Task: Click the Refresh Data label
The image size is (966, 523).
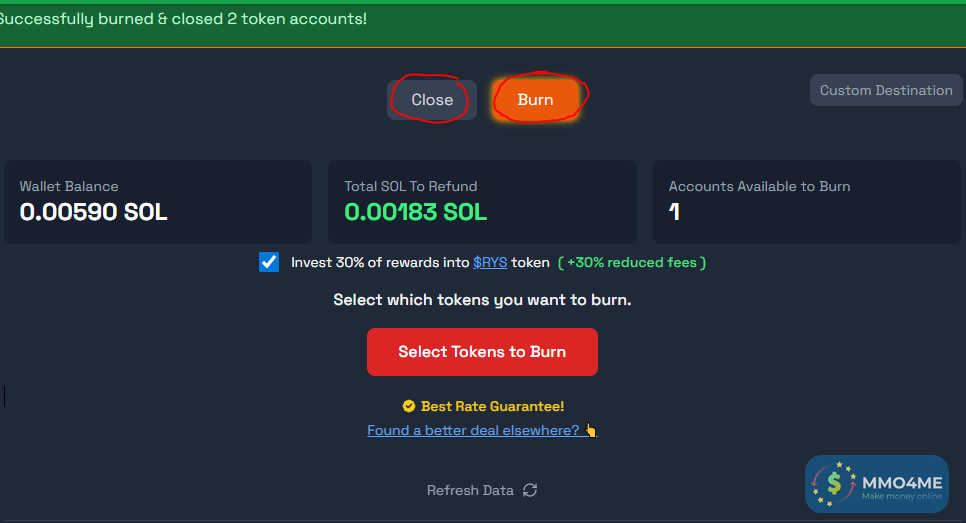Action: click(x=470, y=490)
